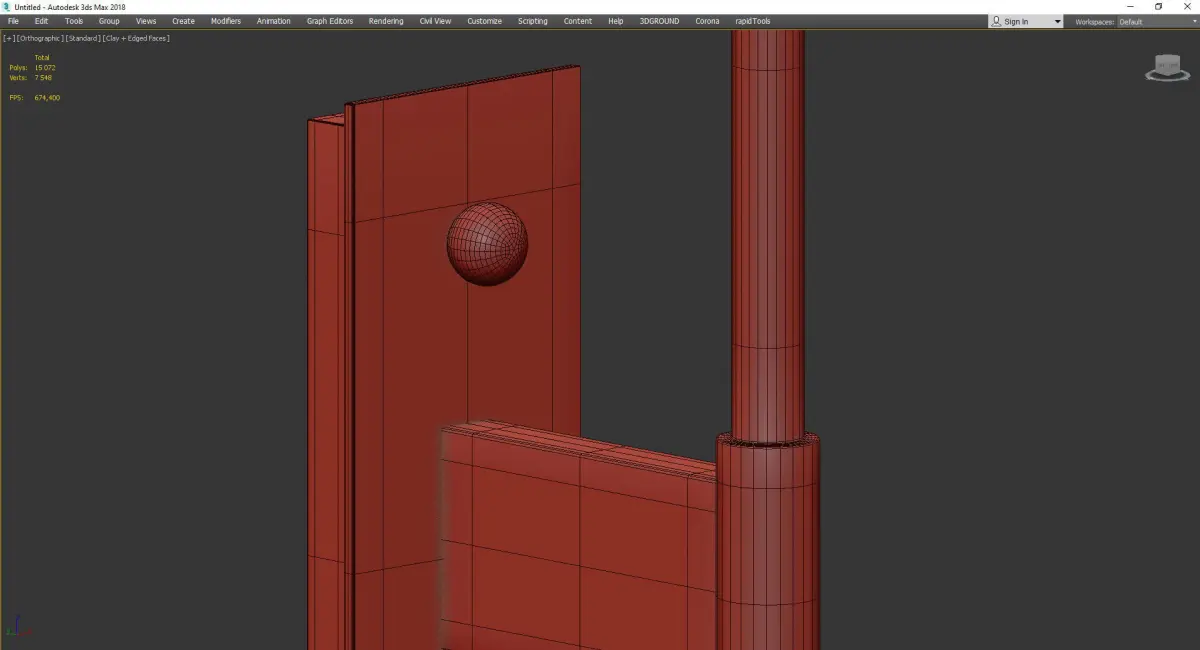The height and width of the screenshot is (650, 1200).
Task: Open the [Clay + Edged Faces] viewport menu
Action: (135, 38)
